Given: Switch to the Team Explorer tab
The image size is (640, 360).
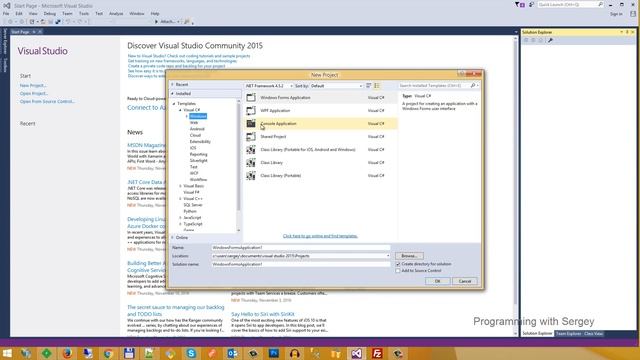Looking at the screenshot, I should click(568, 334).
